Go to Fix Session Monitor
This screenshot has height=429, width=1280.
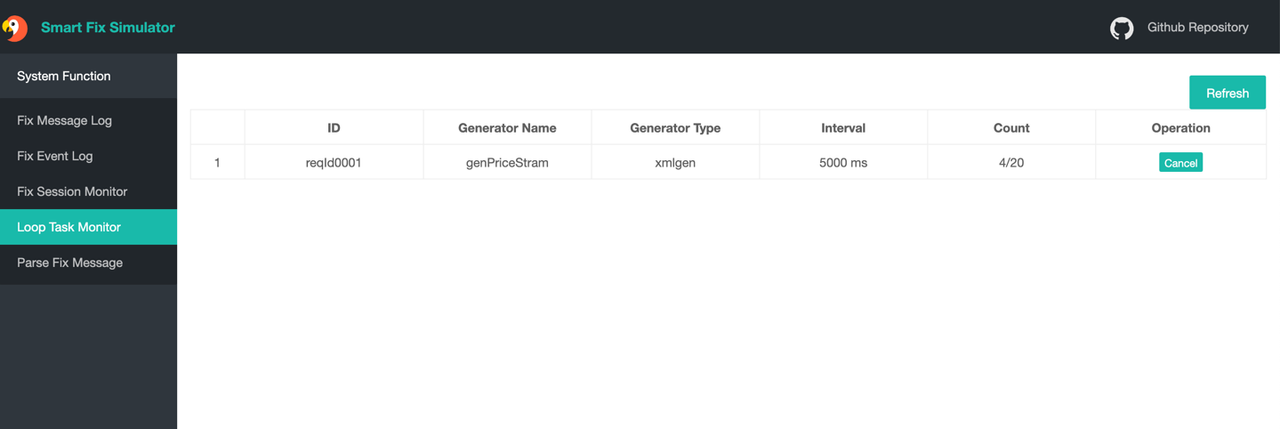(88, 191)
